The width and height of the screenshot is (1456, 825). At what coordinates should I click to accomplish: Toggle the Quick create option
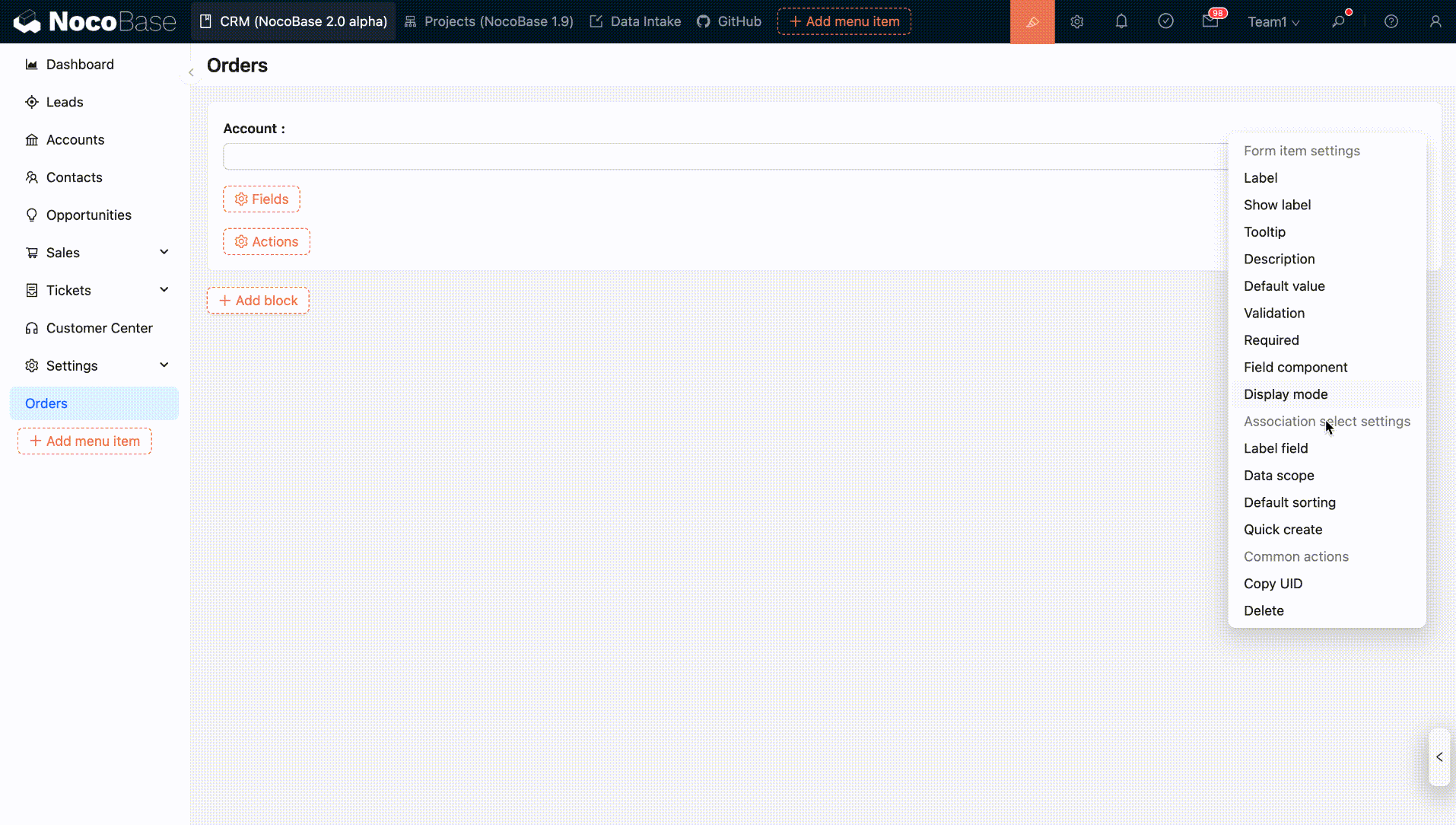click(1283, 530)
